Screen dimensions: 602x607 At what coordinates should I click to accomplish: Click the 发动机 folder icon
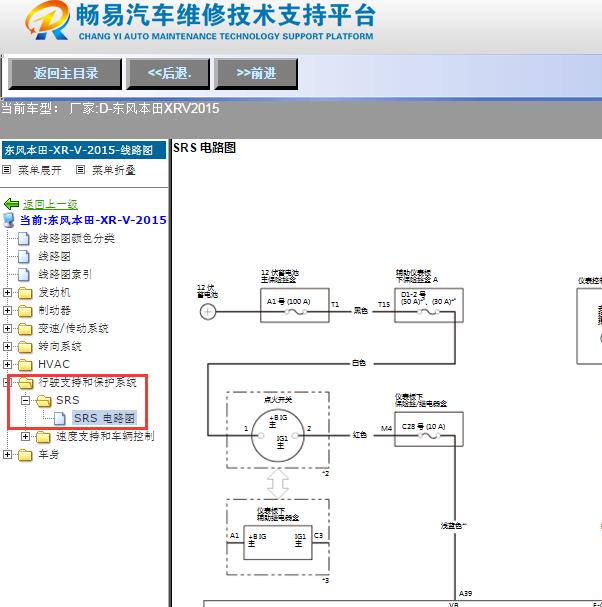coord(25,293)
